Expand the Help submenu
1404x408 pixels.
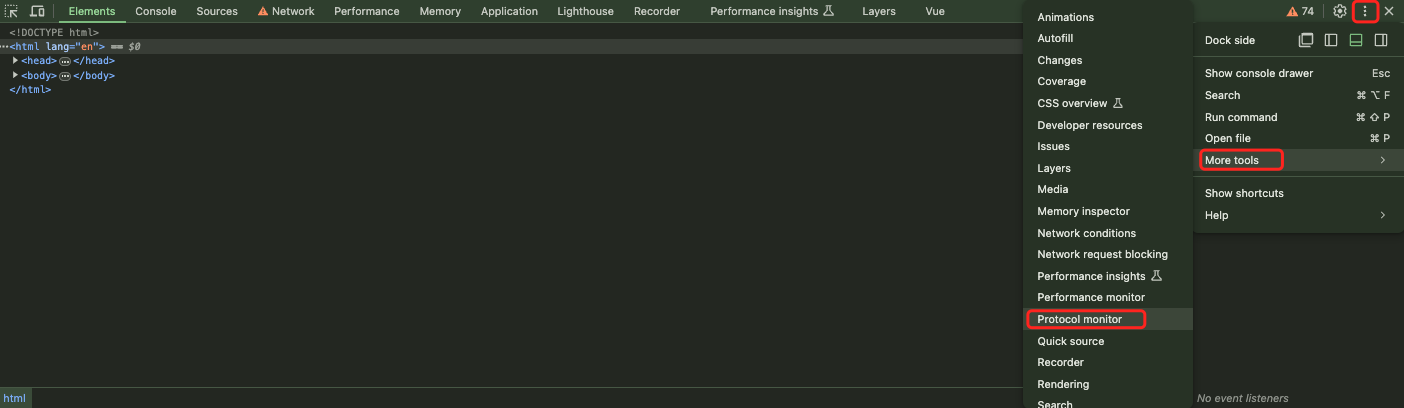[1296, 215]
